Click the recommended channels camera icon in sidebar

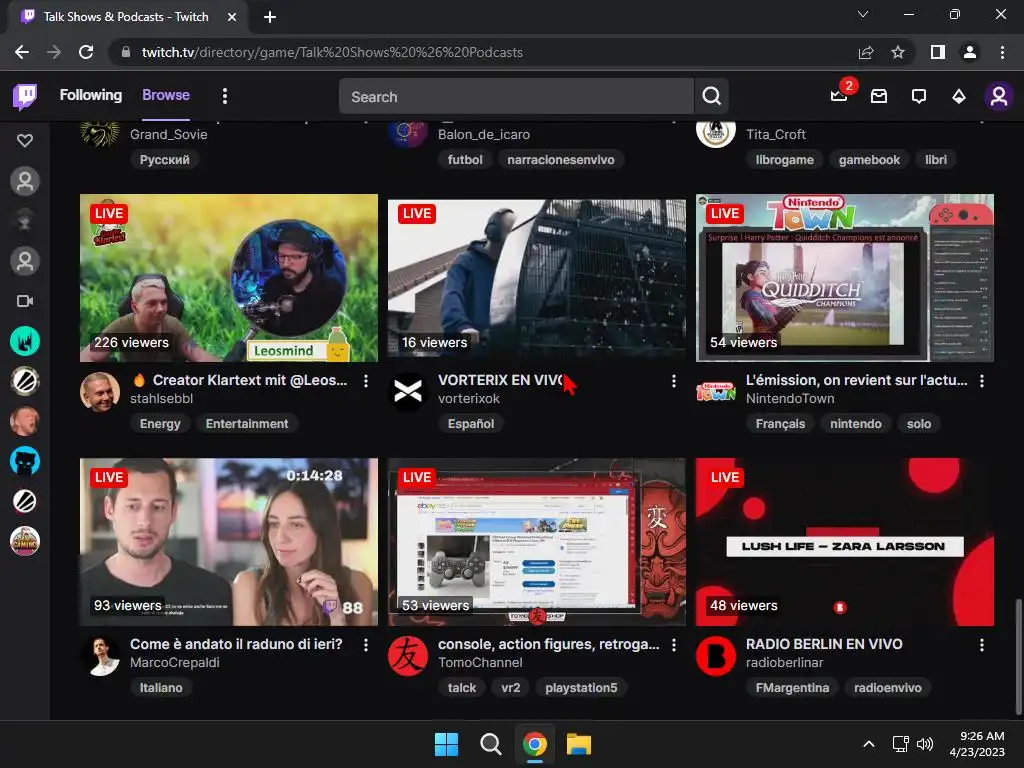click(25, 301)
